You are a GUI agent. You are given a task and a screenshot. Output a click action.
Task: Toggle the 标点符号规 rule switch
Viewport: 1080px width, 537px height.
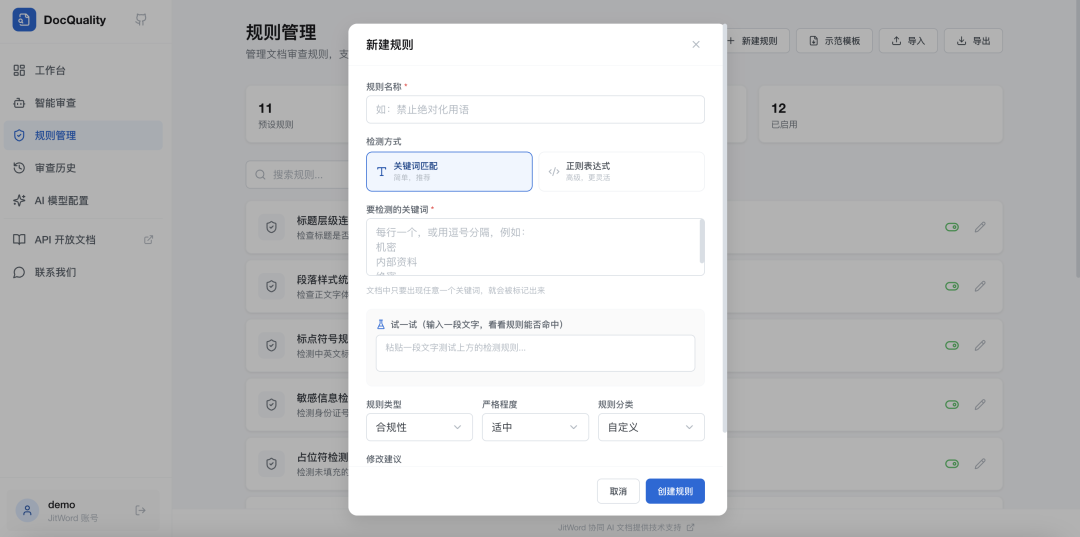click(x=952, y=345)
